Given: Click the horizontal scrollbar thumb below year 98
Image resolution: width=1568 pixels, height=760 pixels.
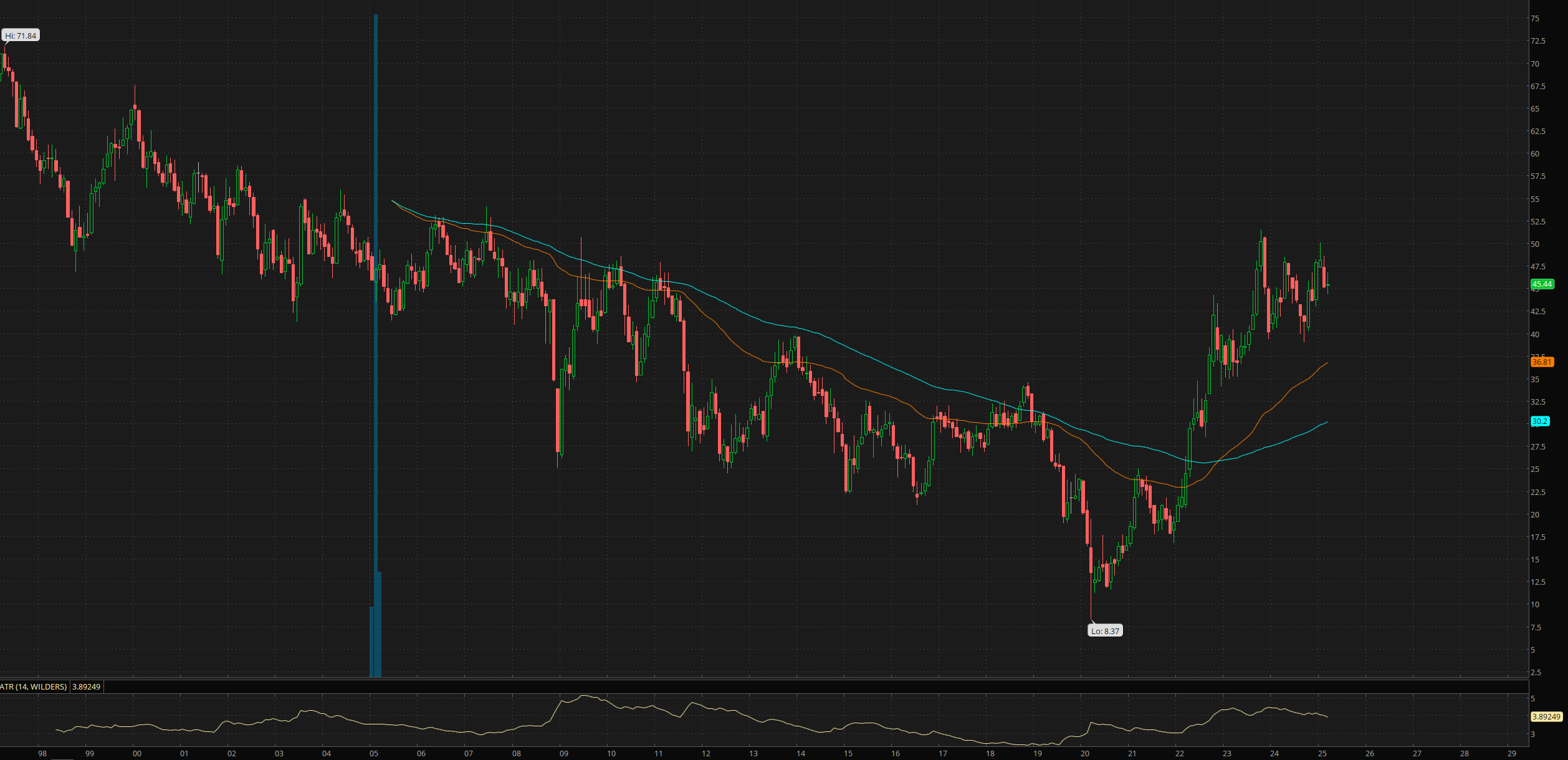Looking at the screenshot, I should pos(61,759).
